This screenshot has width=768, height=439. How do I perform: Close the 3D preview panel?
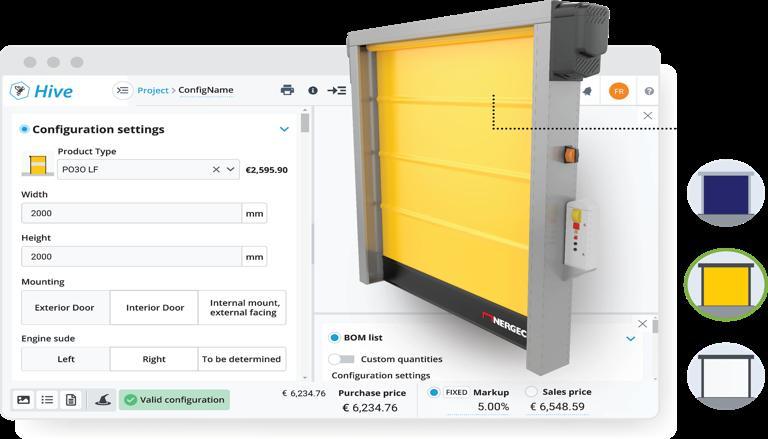click(648, 116)
